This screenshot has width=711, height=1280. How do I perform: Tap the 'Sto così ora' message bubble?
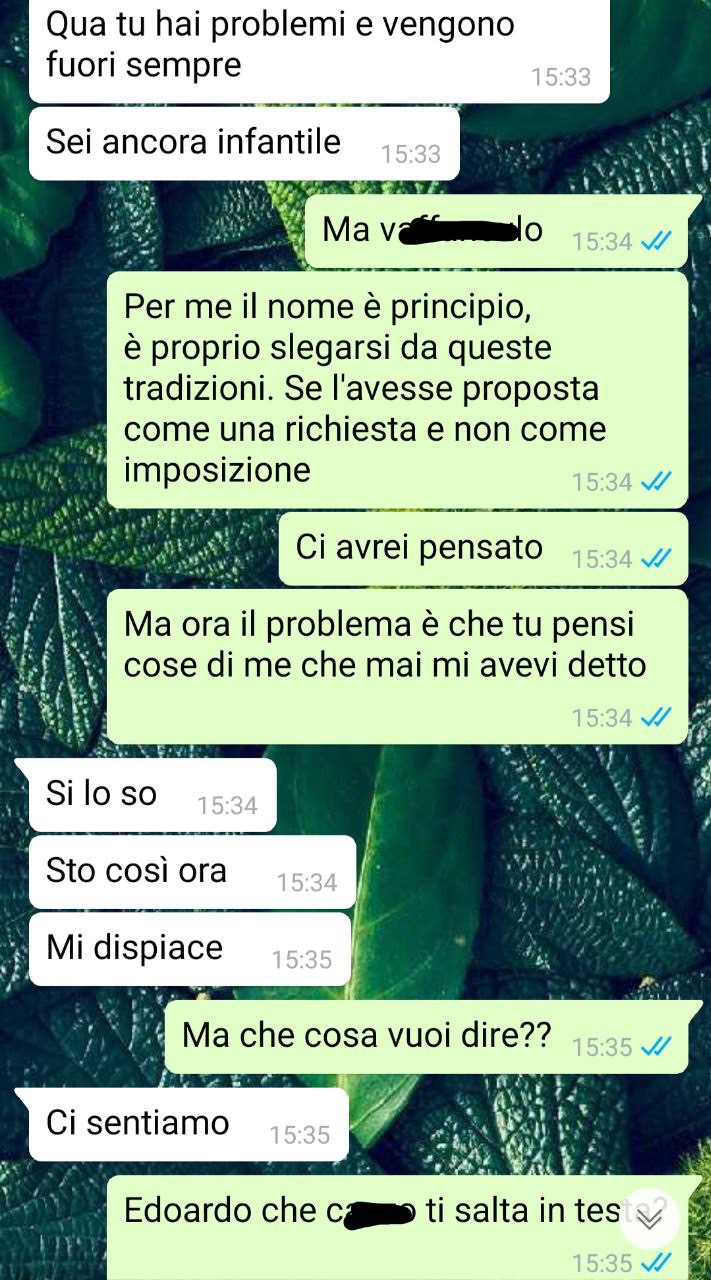click(x=192, y=872)
